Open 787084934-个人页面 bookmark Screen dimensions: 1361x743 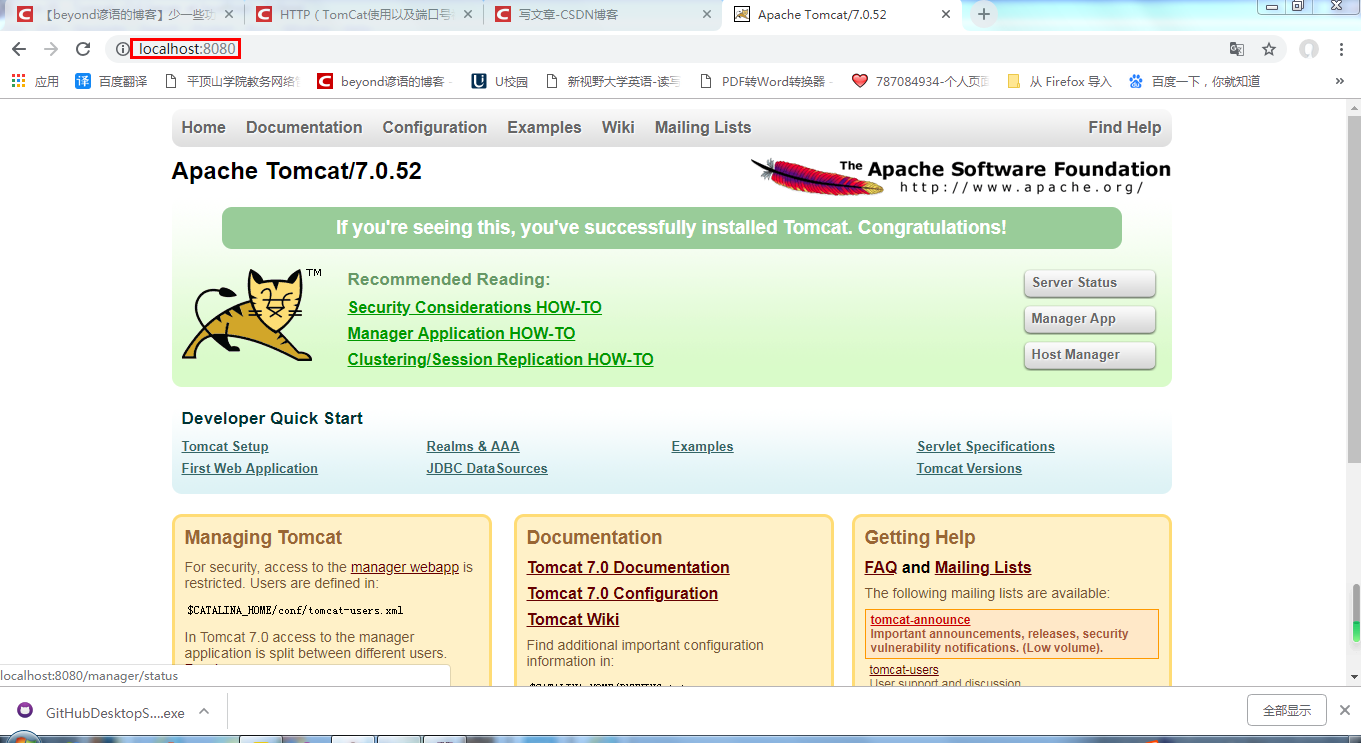coord(920,81)
